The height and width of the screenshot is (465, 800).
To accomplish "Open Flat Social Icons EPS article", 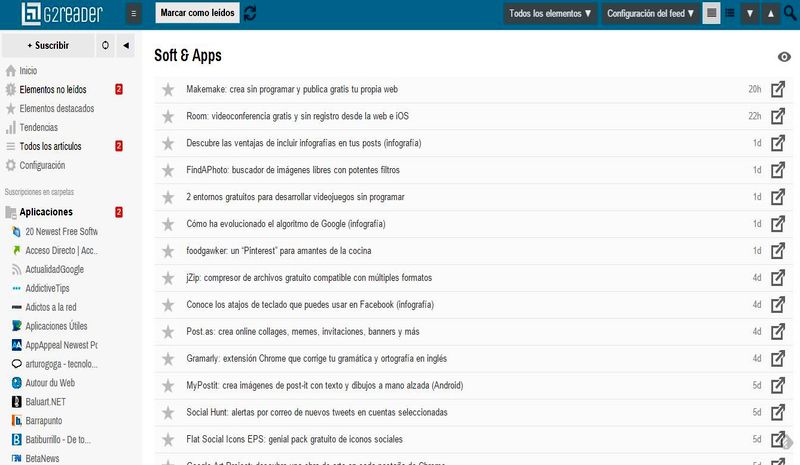I will coord(294,439).
